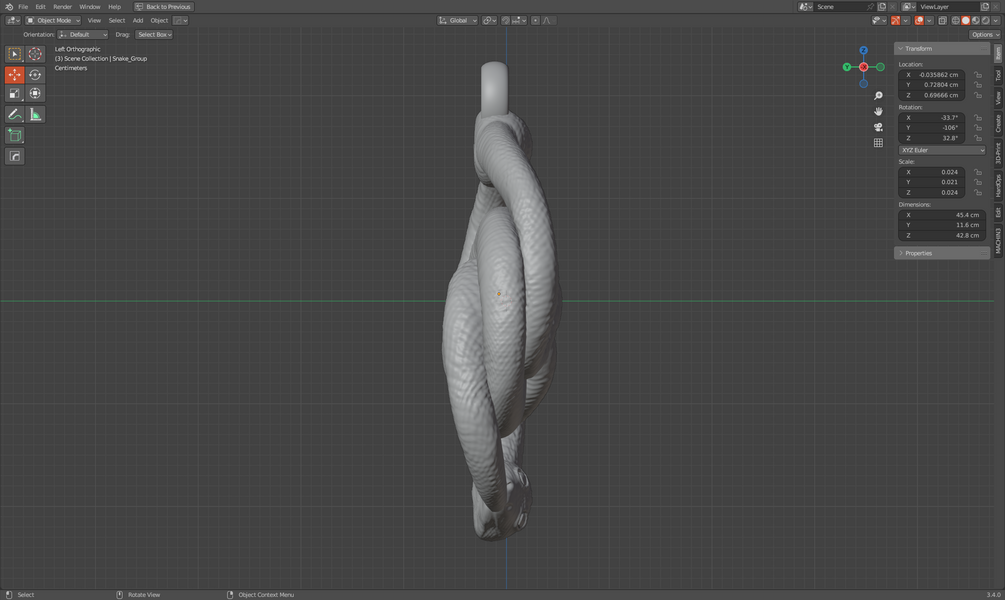This screenshot has height=600, width=1005.
Task: Expand the Properties panel
Action: [942, 253]
